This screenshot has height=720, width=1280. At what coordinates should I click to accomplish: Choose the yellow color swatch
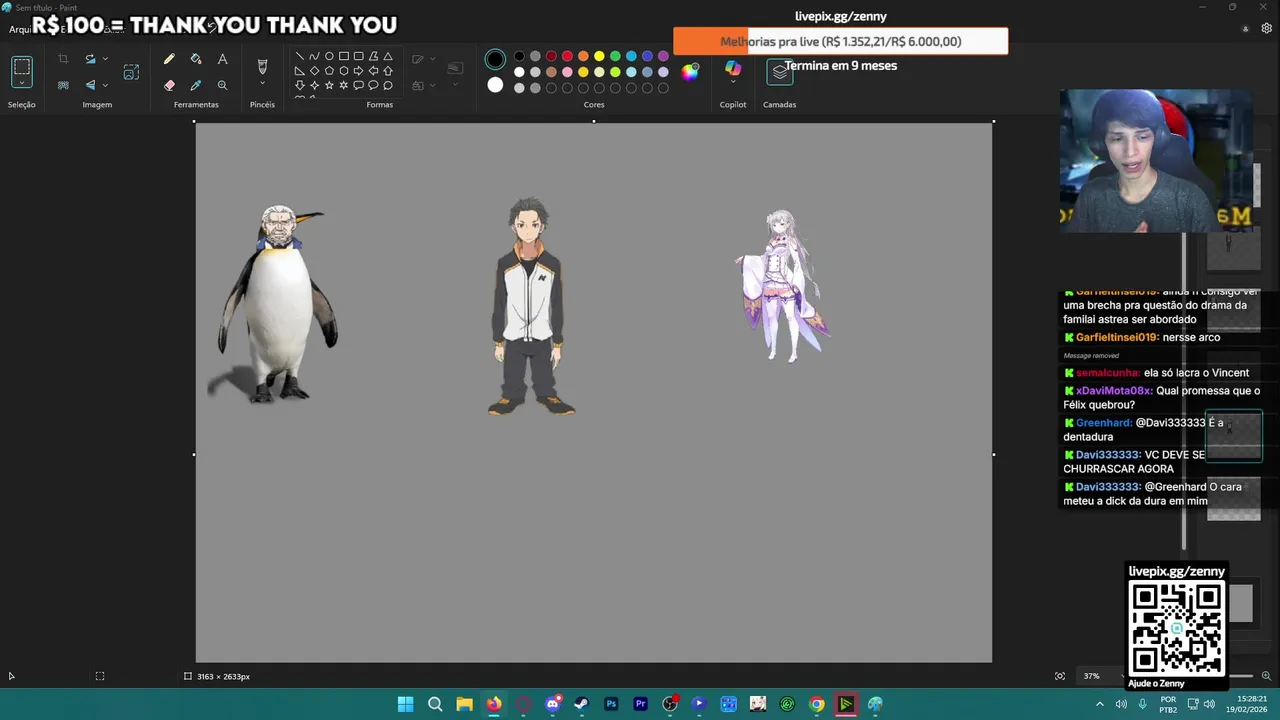(599, 56)
